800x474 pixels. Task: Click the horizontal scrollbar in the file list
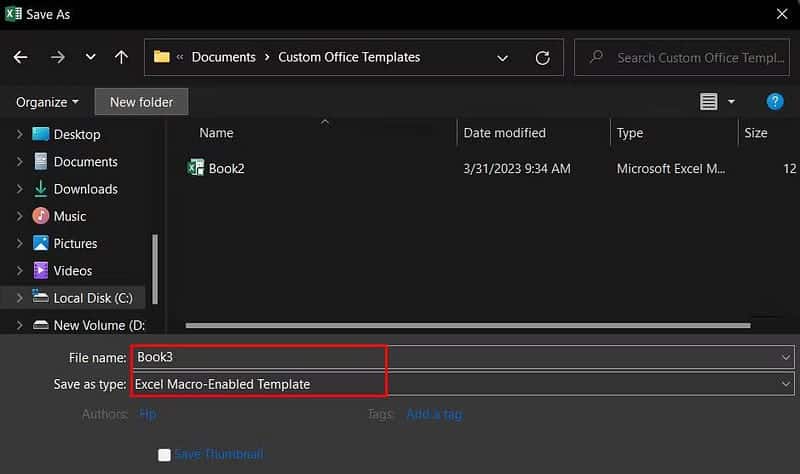pos(468,326)
